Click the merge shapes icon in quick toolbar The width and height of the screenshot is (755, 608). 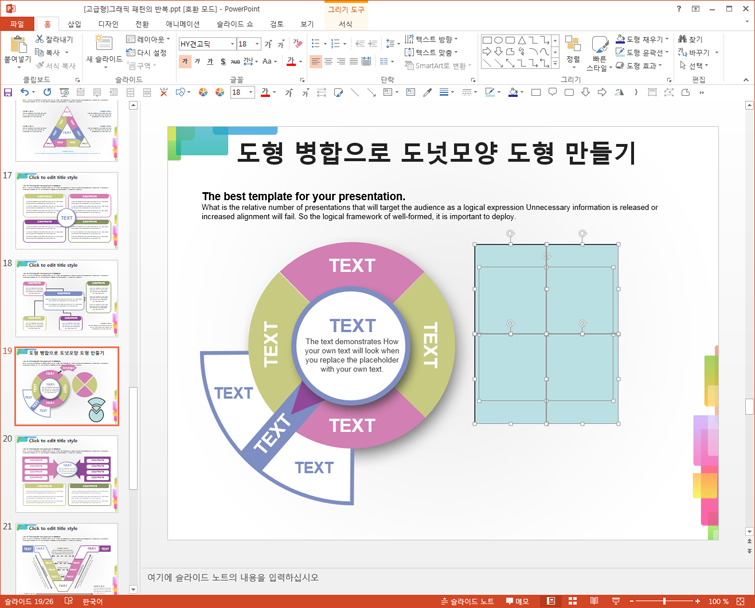click(x=181, y=92)
